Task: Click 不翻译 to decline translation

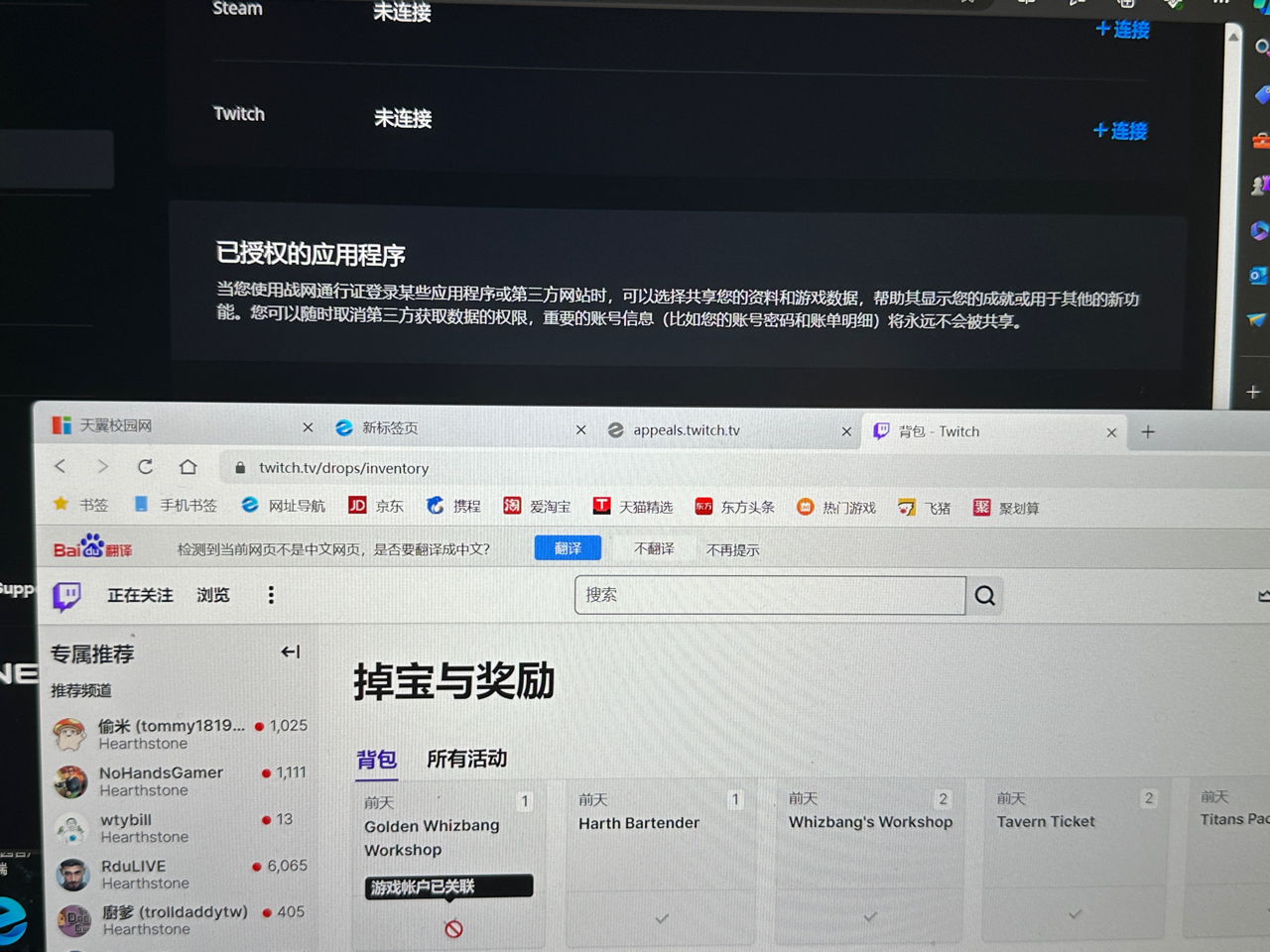Action: click(654, 547)
